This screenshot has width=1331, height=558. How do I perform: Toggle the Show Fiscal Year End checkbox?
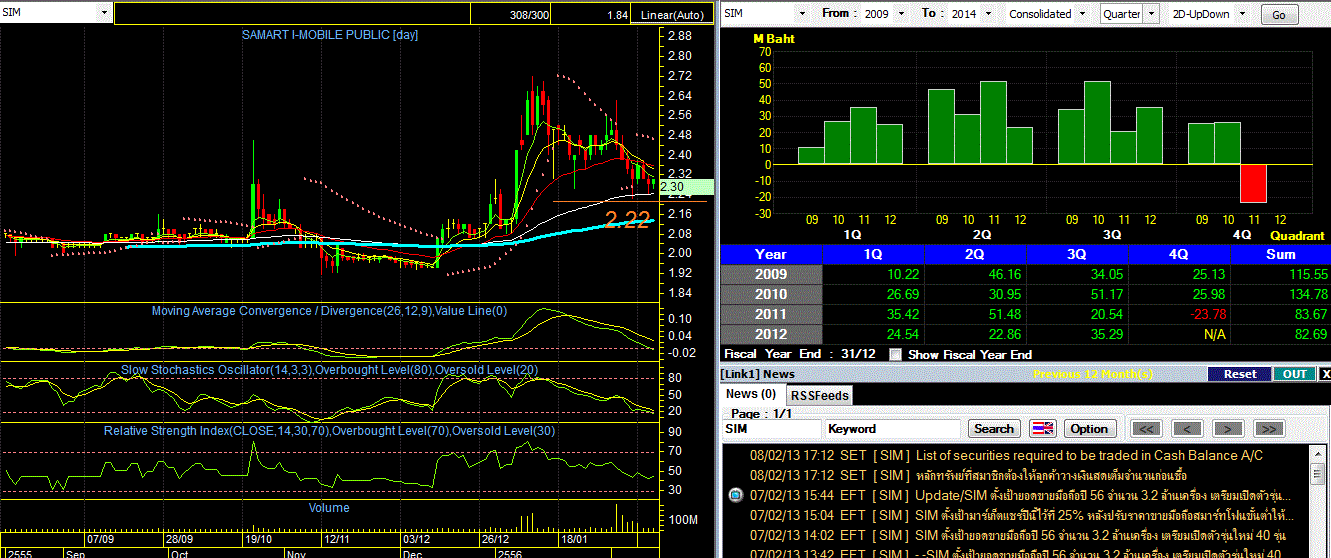[x=896, y=354]
